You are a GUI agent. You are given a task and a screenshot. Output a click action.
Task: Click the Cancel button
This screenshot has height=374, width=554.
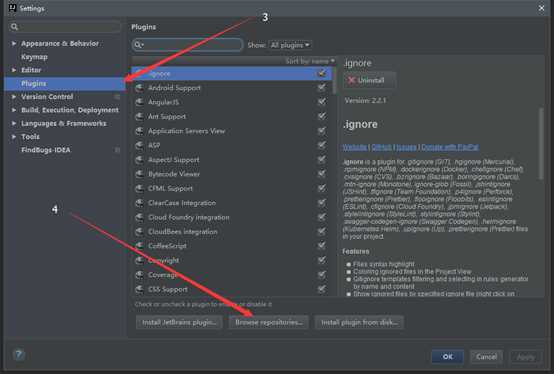pos(486,357)
